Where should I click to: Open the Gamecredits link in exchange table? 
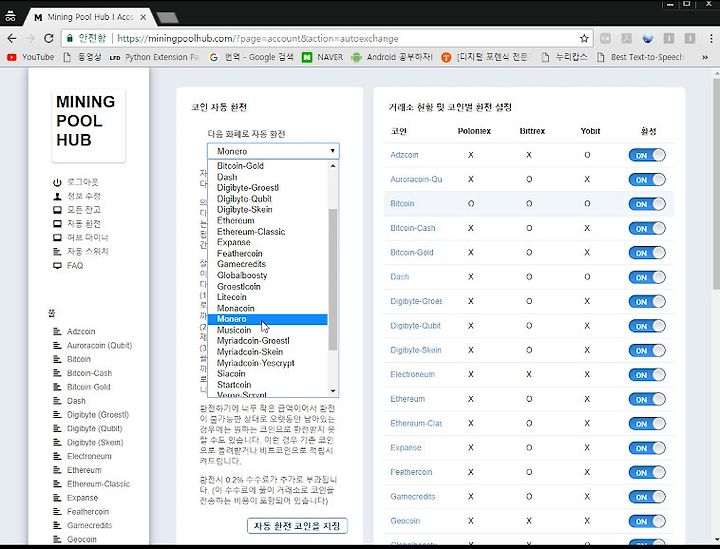click(x=412, y=496)
